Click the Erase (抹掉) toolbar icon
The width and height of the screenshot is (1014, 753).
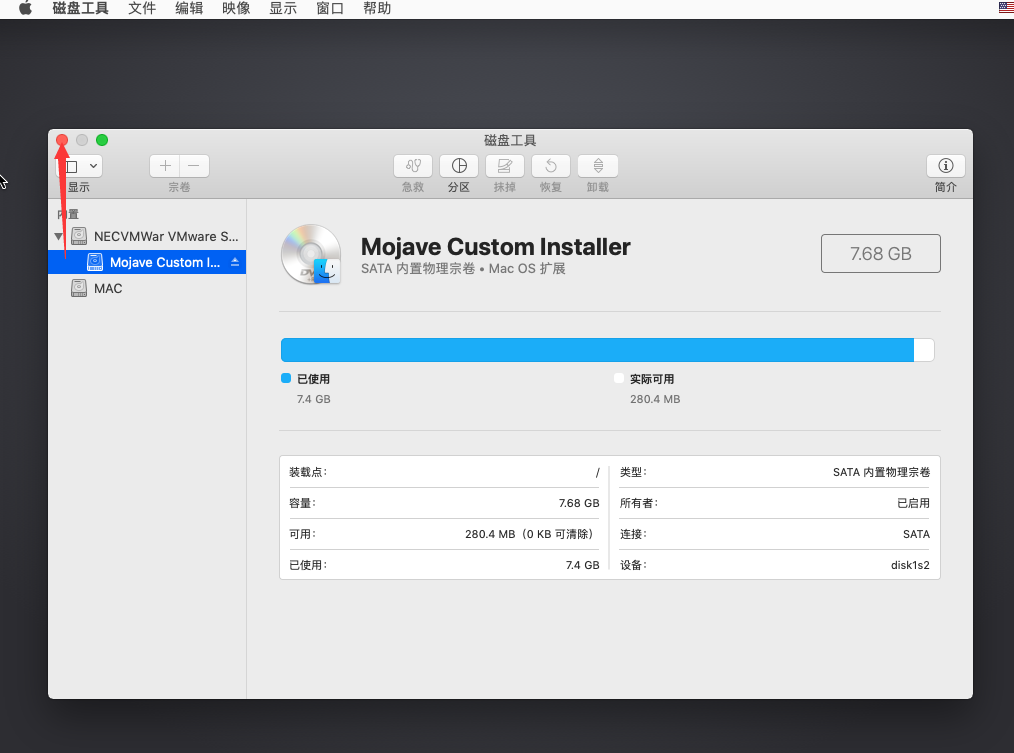pos(505,166)
